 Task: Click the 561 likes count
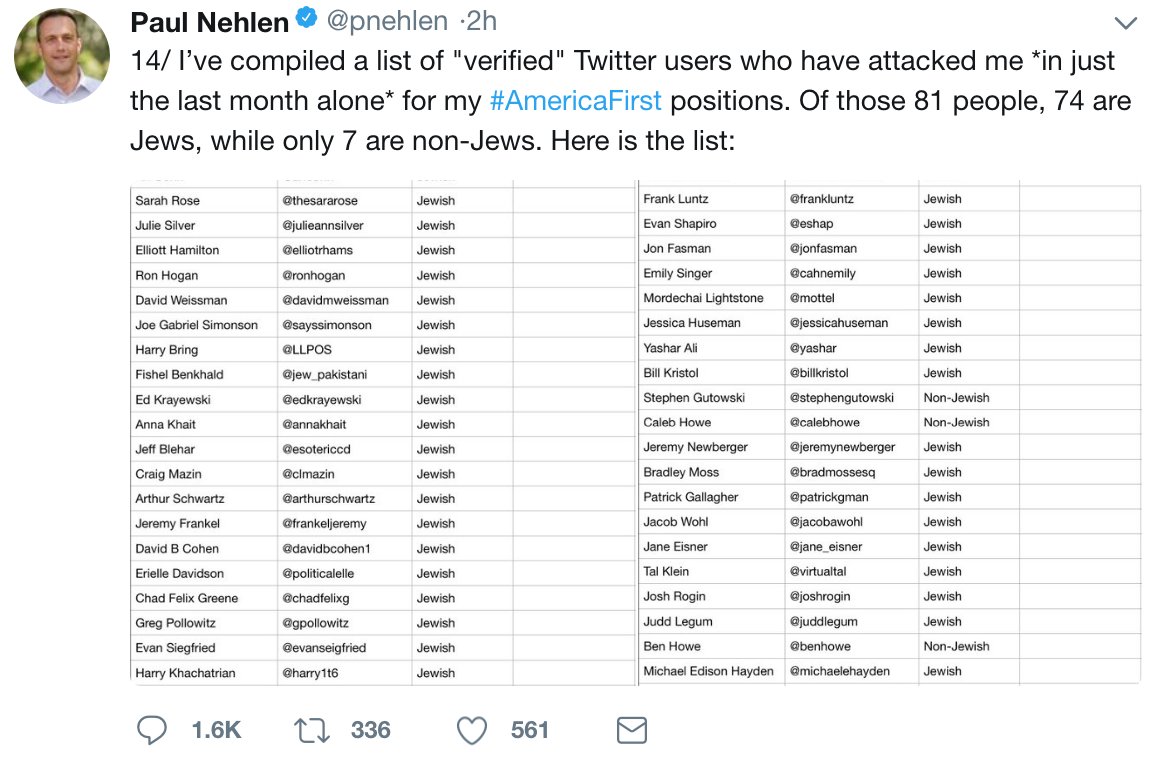point(530,731)
